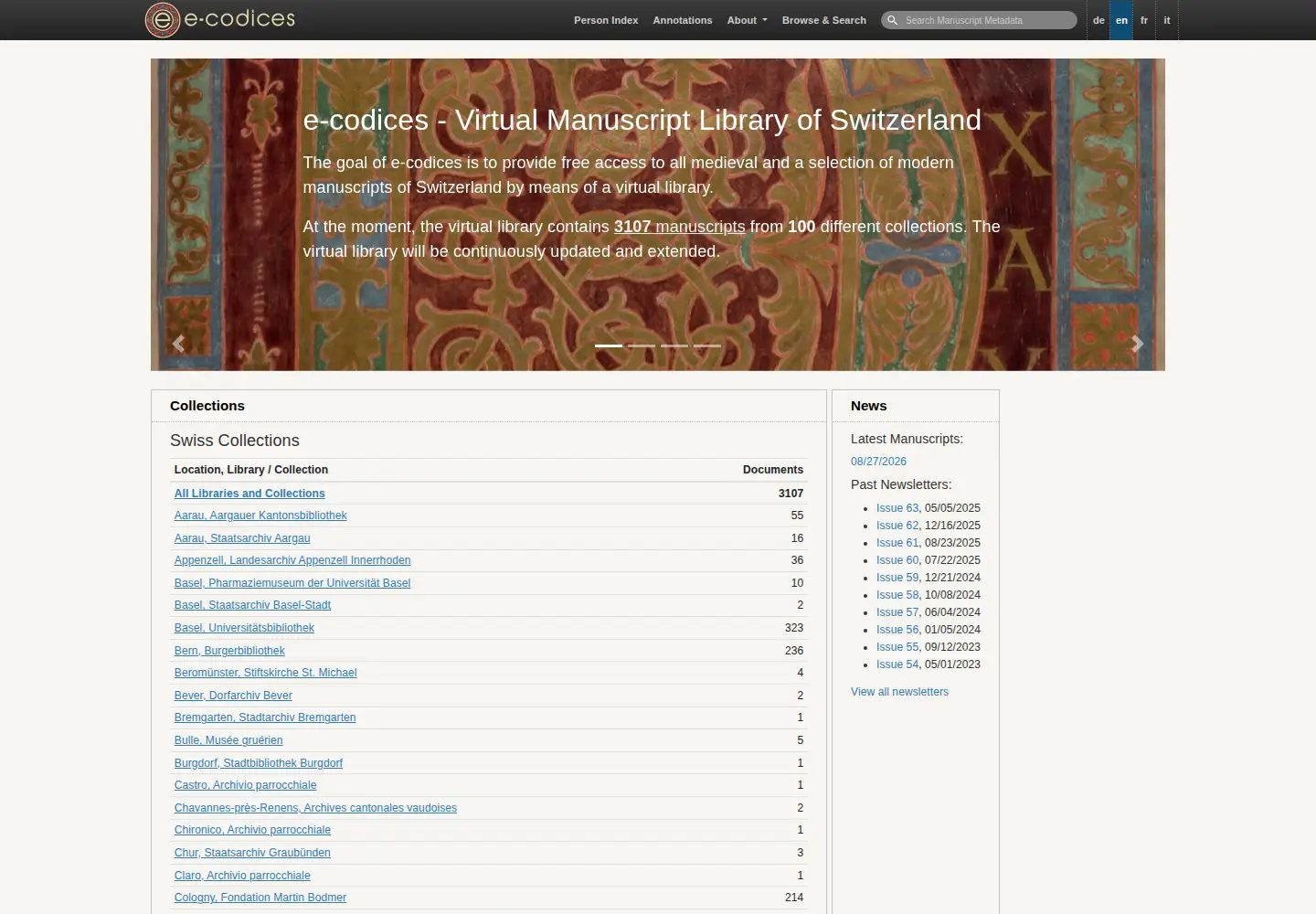Click the Documents column header
The image size is (1316, 914).
(x=773, y=470)
